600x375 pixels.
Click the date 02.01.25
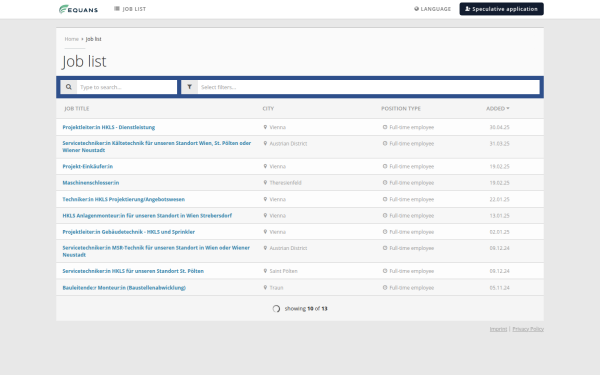(x=499, y=232)
